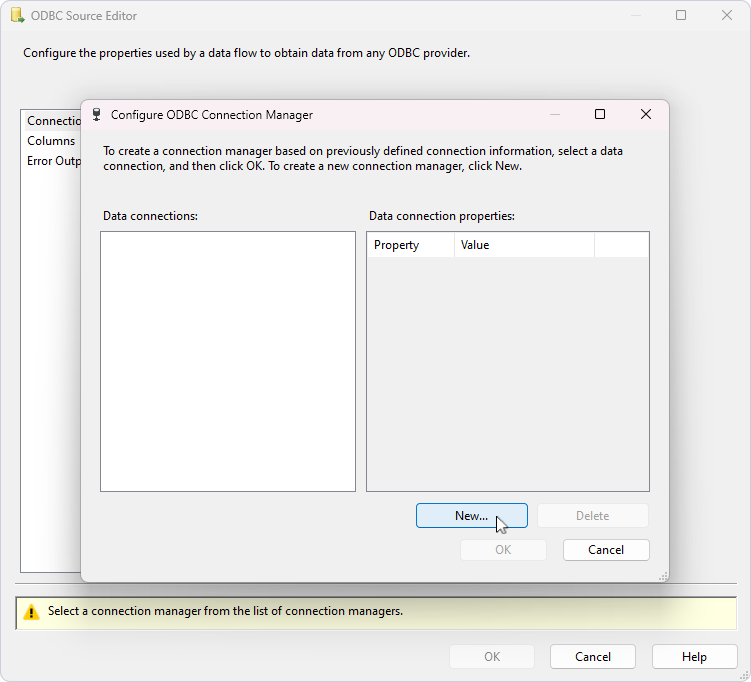Screen dimensions: 751x682
Task: Cancel the Configure ODBC Connection Manager dialog
Action: [606, 550]
